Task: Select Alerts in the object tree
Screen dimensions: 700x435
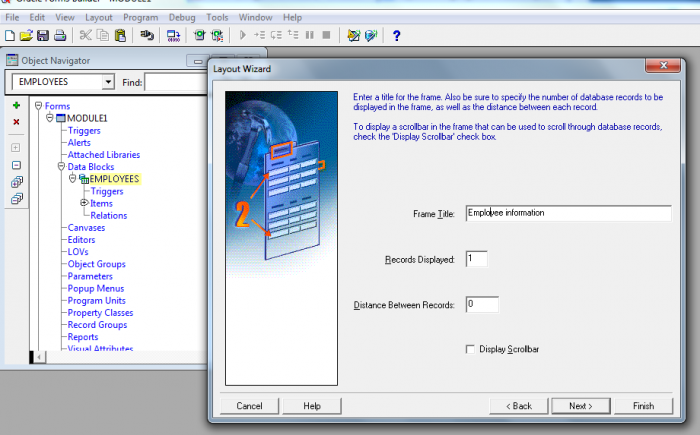Action: [79, 143]
